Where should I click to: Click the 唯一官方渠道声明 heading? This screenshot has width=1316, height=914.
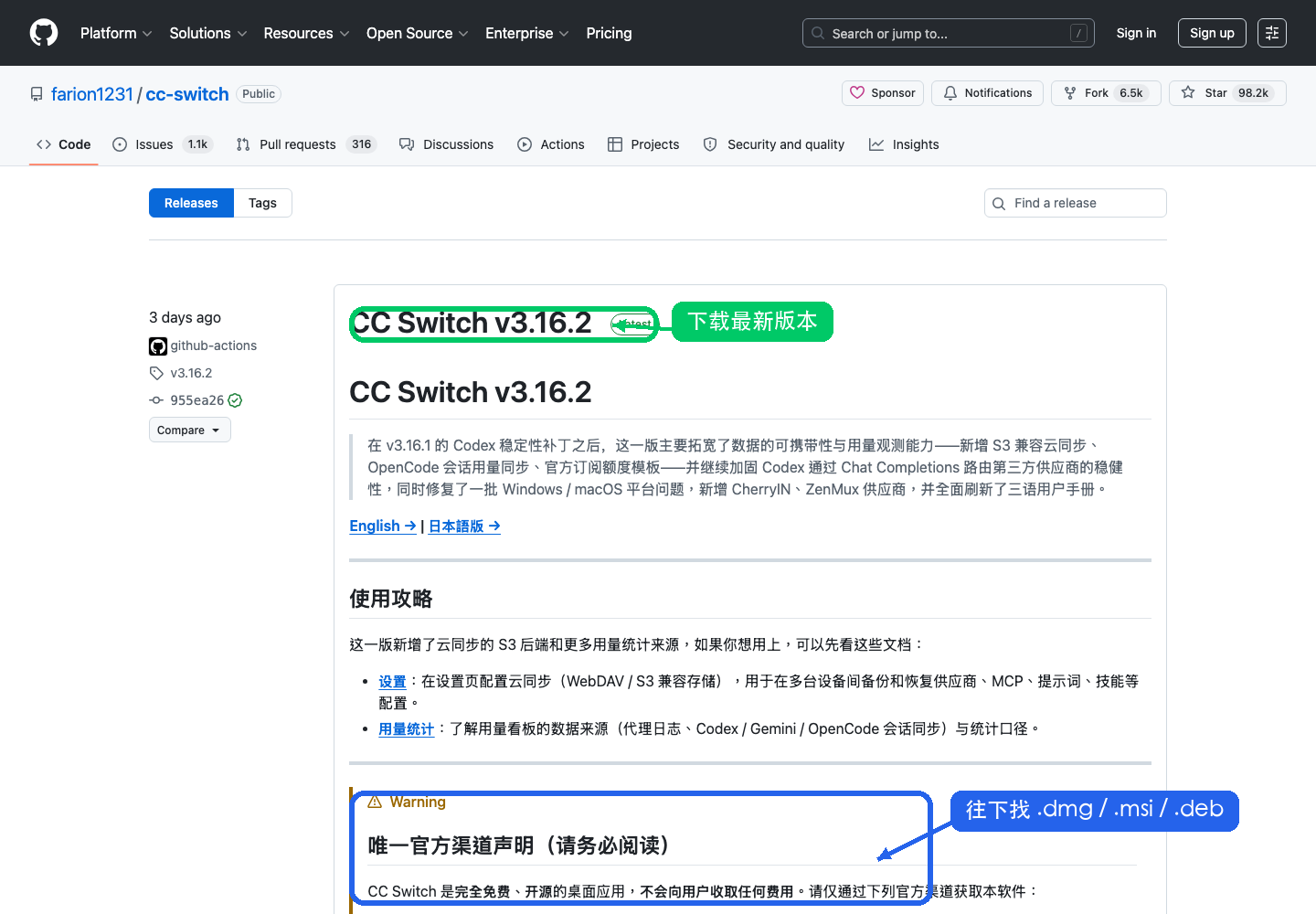coord(518,845)
